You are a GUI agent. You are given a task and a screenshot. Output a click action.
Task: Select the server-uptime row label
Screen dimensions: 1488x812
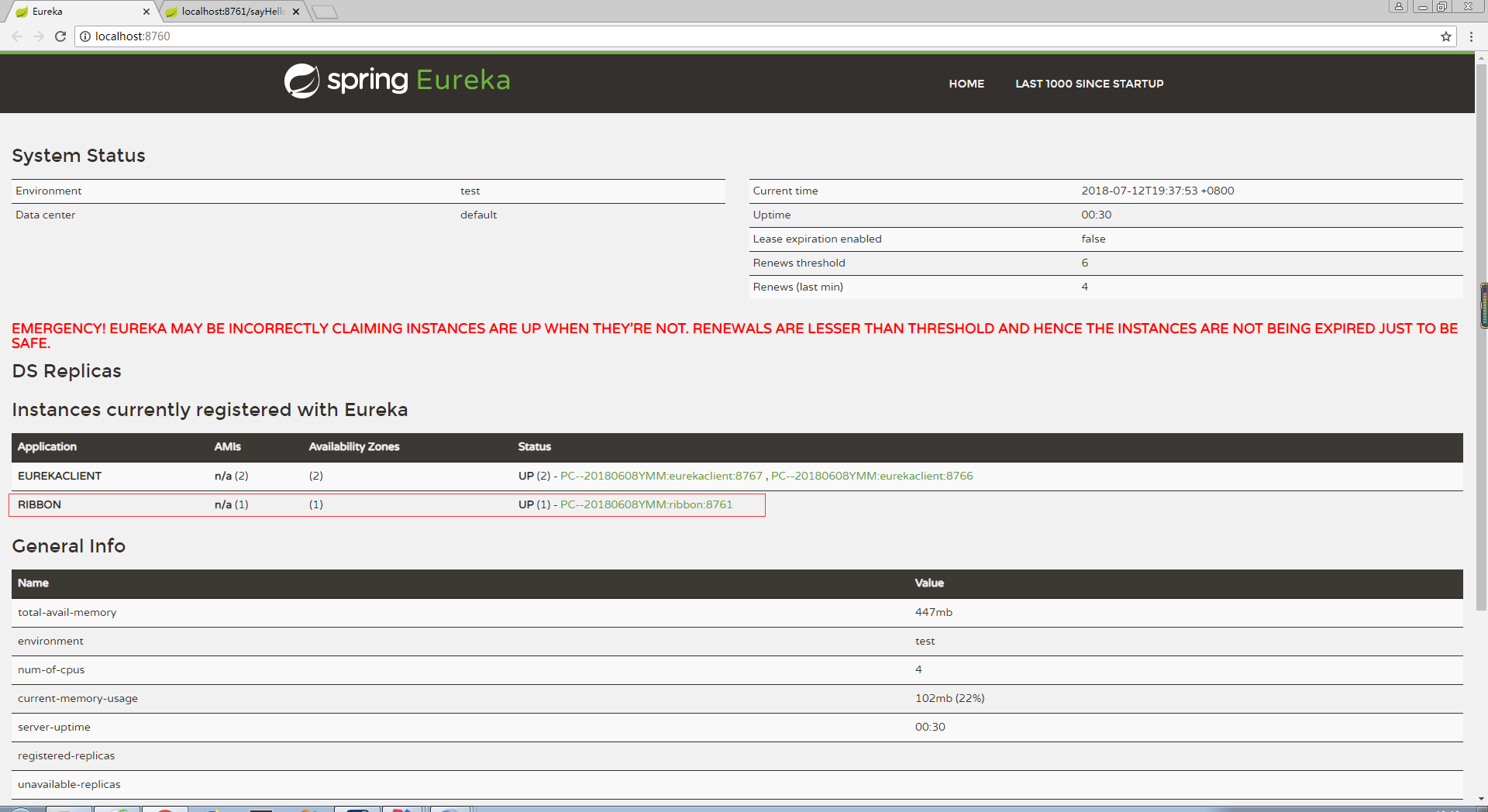coord(54,727)
